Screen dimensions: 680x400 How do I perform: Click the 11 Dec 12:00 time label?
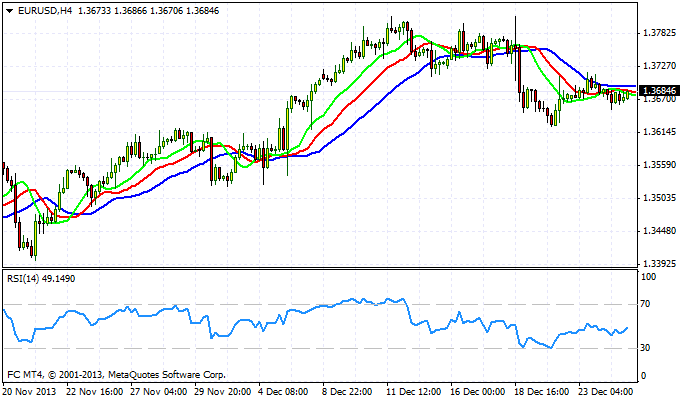pyautogui.click(x=414, y=391)
